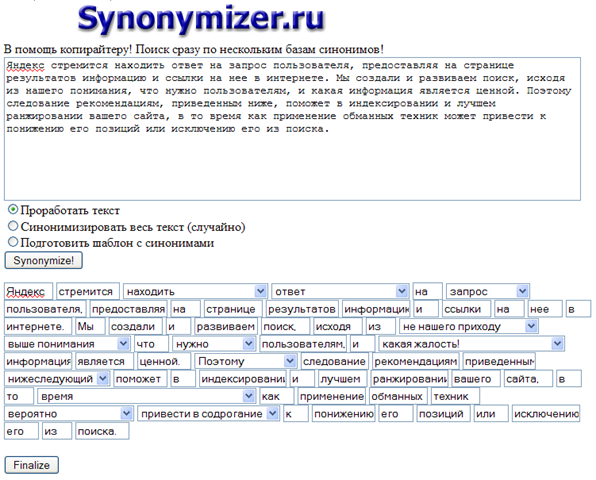The height and width of the screenshot is (480, 596).
Task: Click the 'как' word field
Action: 277,396
